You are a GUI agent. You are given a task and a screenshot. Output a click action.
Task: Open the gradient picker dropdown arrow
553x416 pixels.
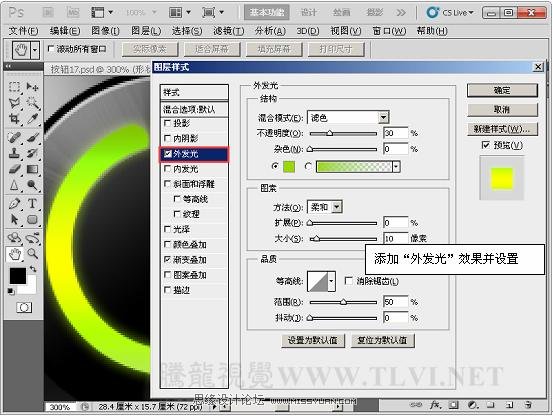click(396, 166)
